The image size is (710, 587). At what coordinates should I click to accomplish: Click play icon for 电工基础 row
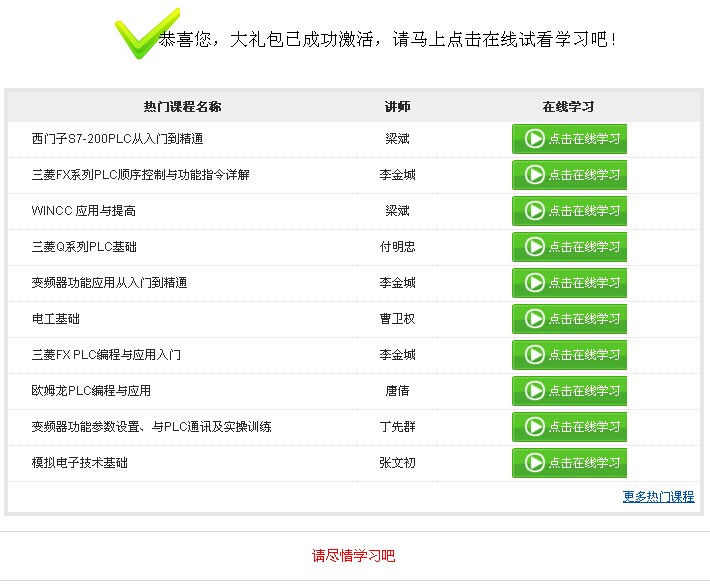[x=535, y=319]
